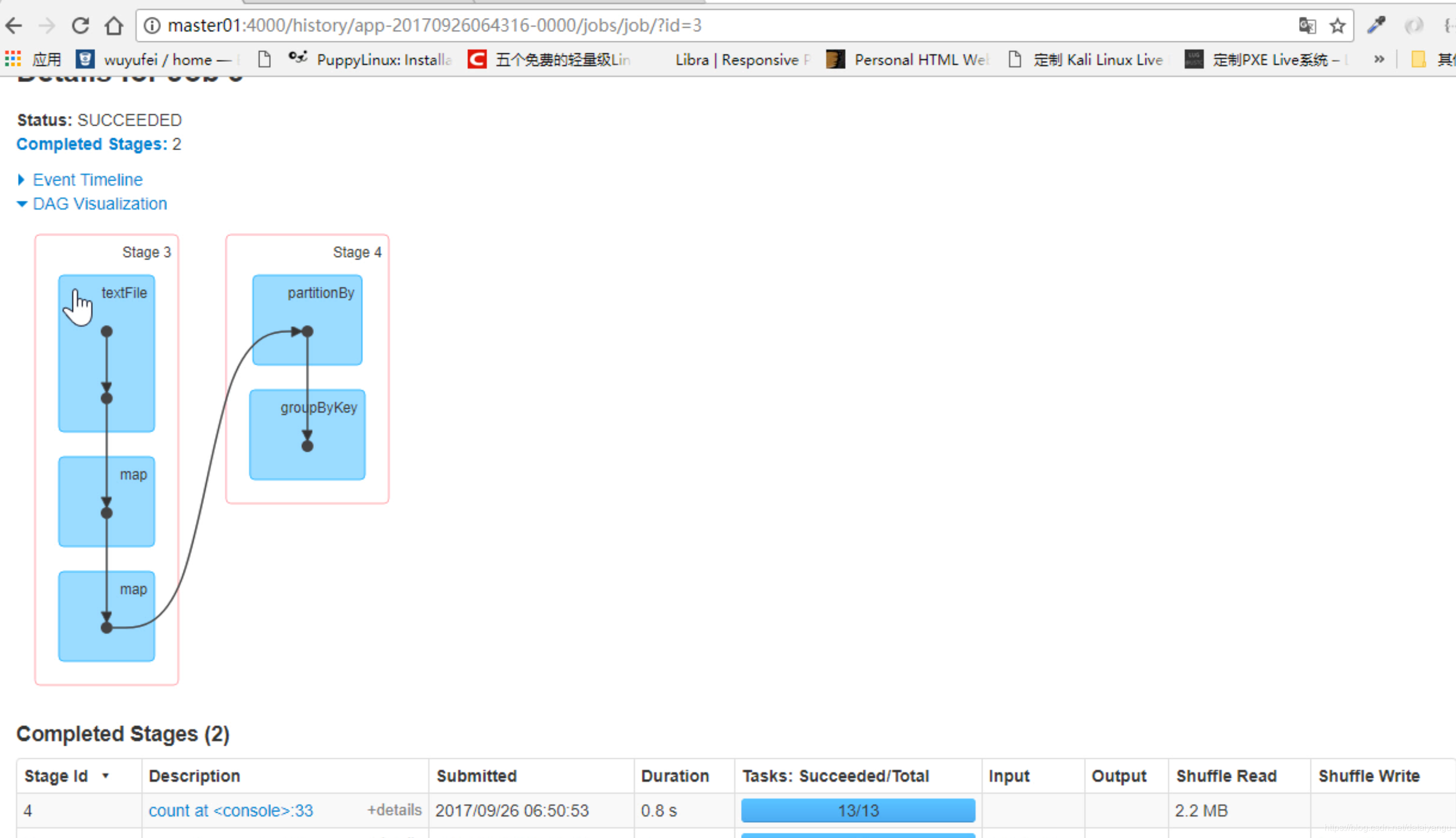Open the yellow bookmarks folder icon

pos(1418,59)
